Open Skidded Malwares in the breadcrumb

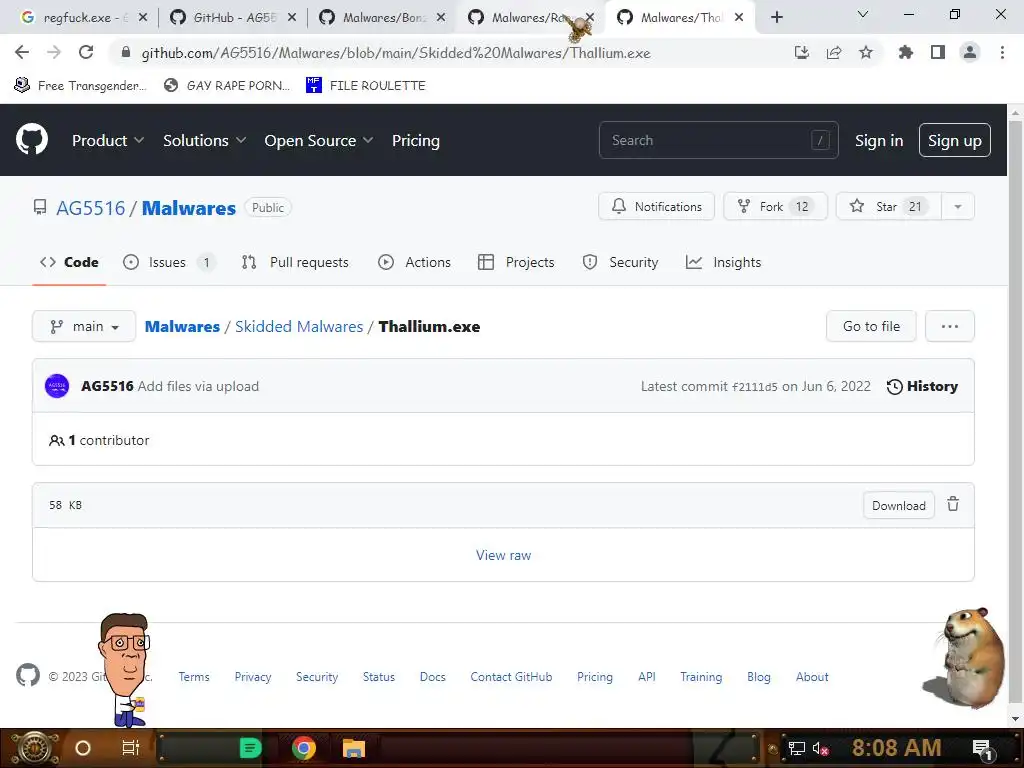tap(299, 327)
